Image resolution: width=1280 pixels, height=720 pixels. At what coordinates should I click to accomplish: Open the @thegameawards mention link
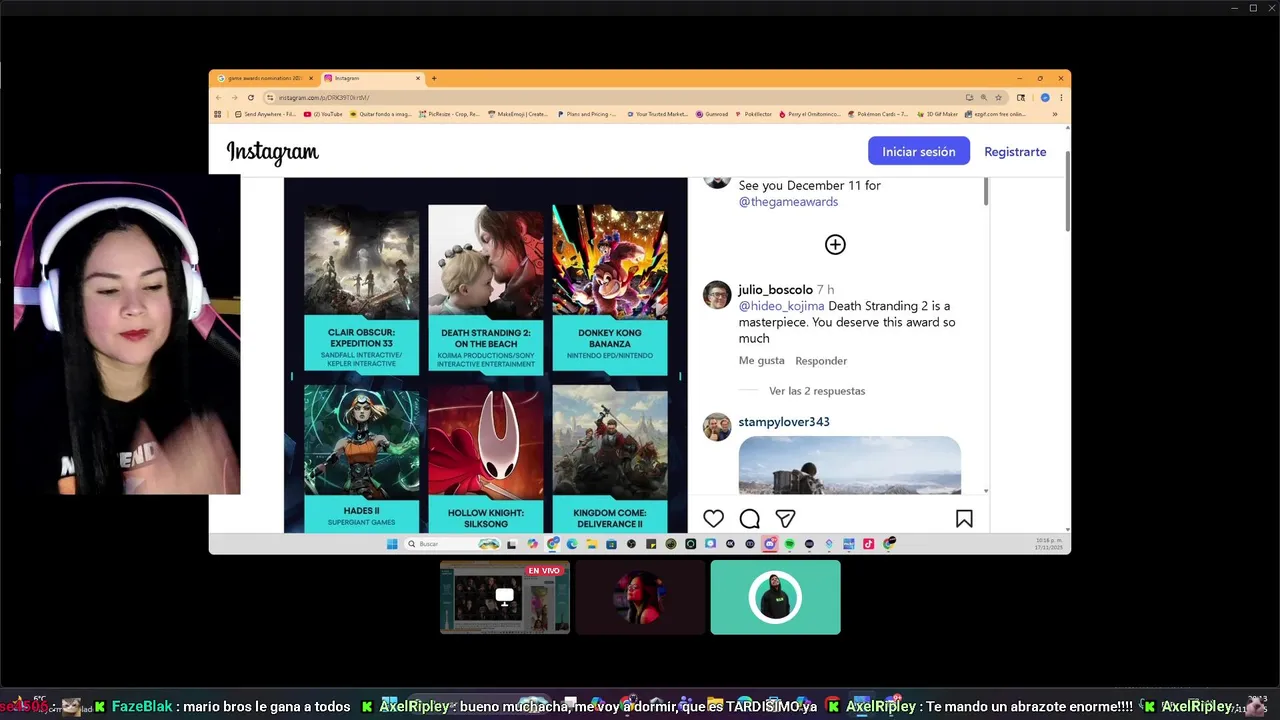pos(788,202)
